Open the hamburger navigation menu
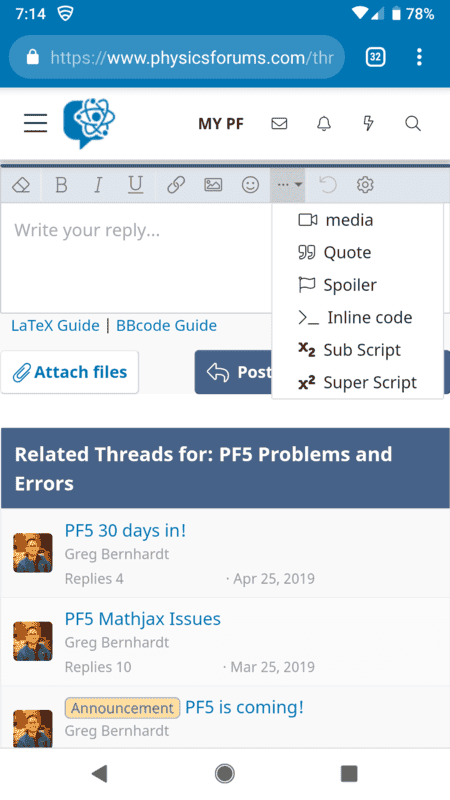 [35, 123]
